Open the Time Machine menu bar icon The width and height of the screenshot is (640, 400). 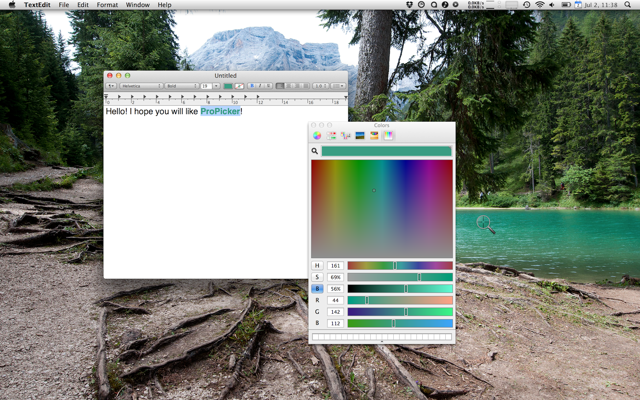pyautogui.click(x=527, y=5)
